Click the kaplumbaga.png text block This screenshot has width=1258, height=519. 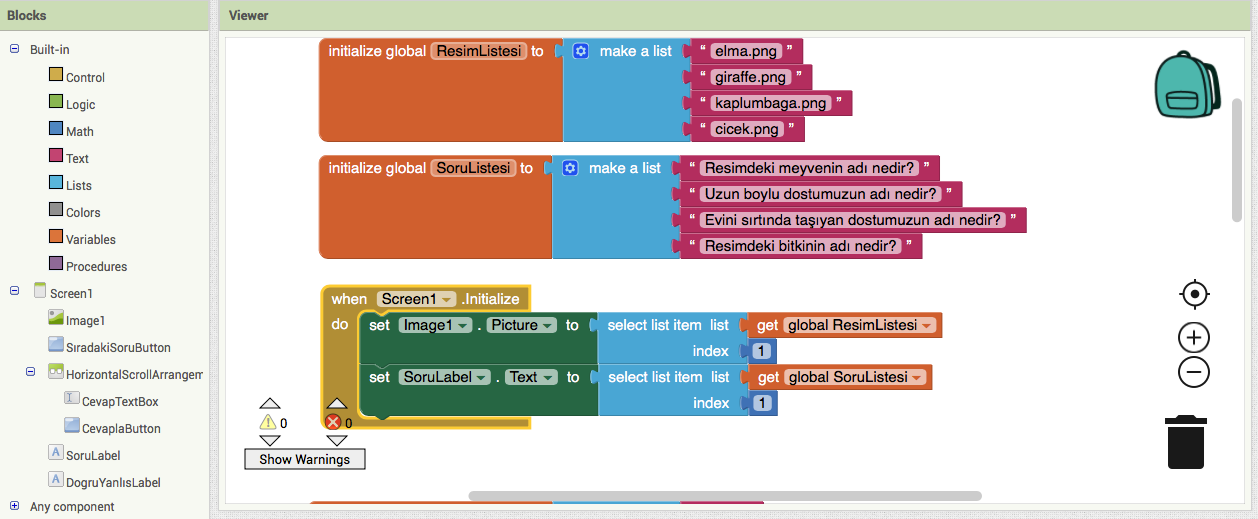[771, 103]
